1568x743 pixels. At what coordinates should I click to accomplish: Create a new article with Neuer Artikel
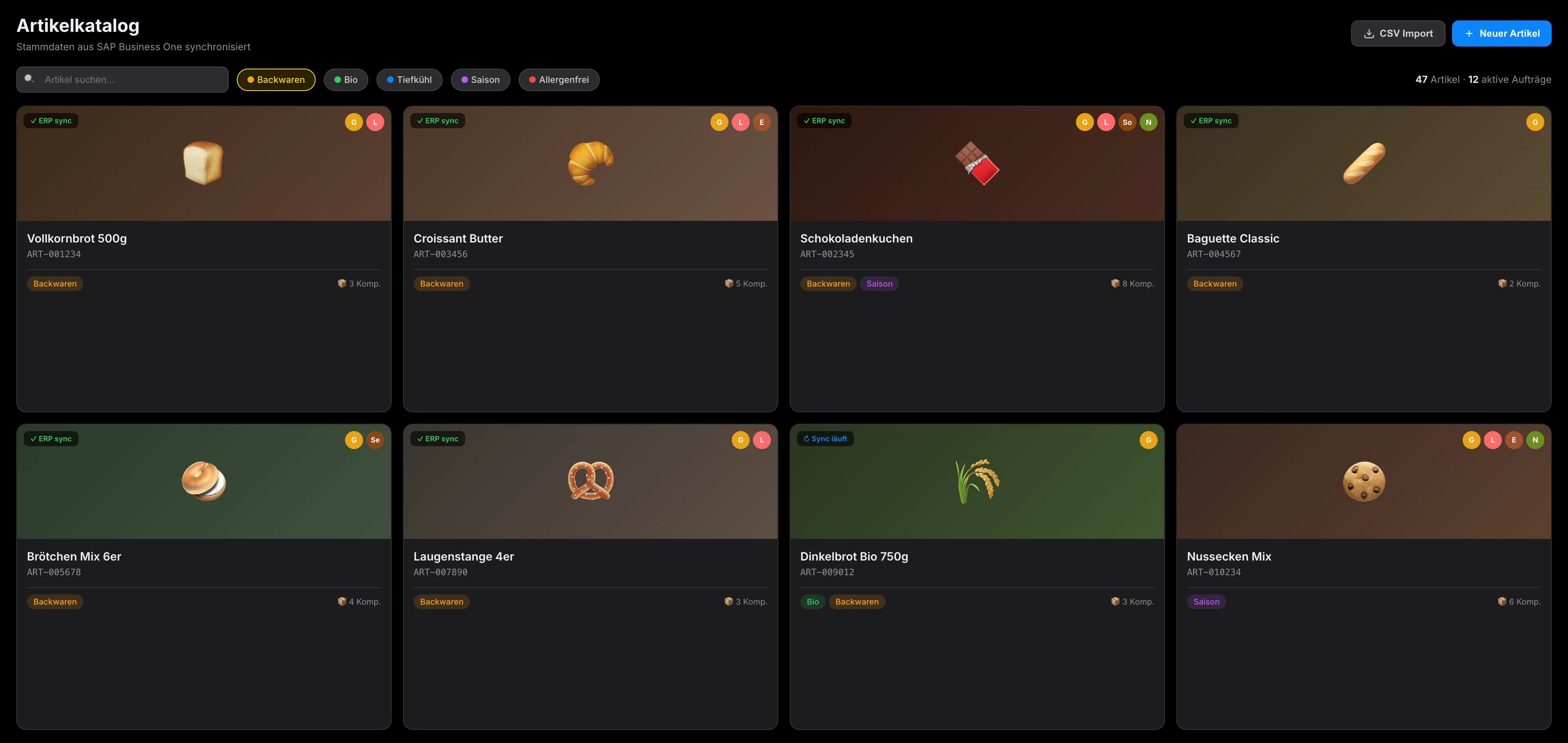1501,33
